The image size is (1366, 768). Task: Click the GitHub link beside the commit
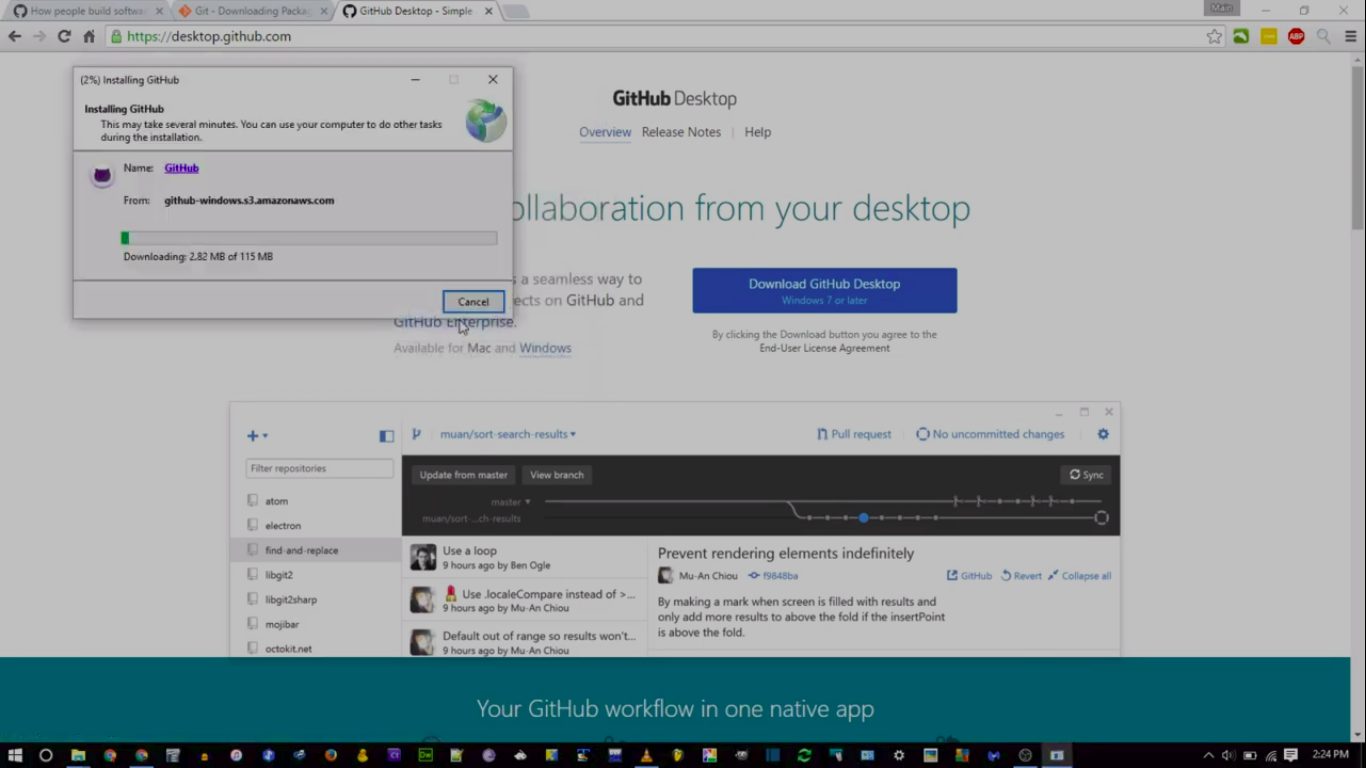(969, 576)
